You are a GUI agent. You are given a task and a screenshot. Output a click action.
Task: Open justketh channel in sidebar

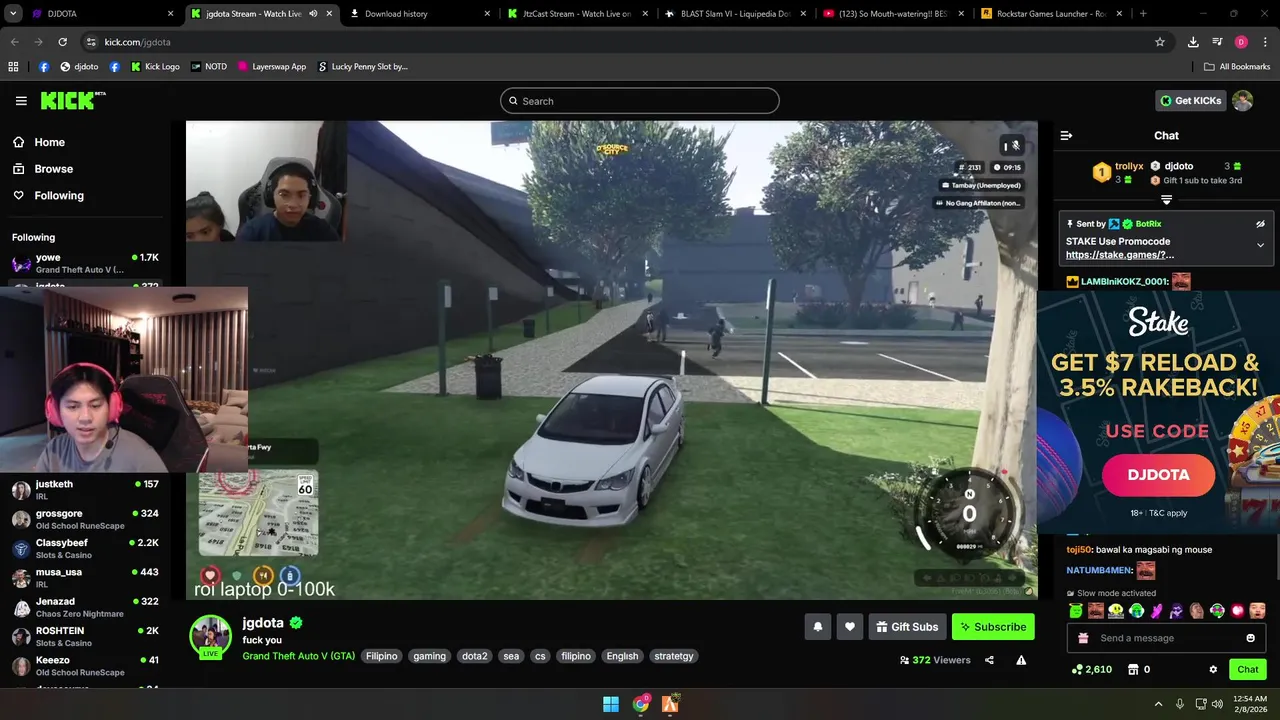85,489
